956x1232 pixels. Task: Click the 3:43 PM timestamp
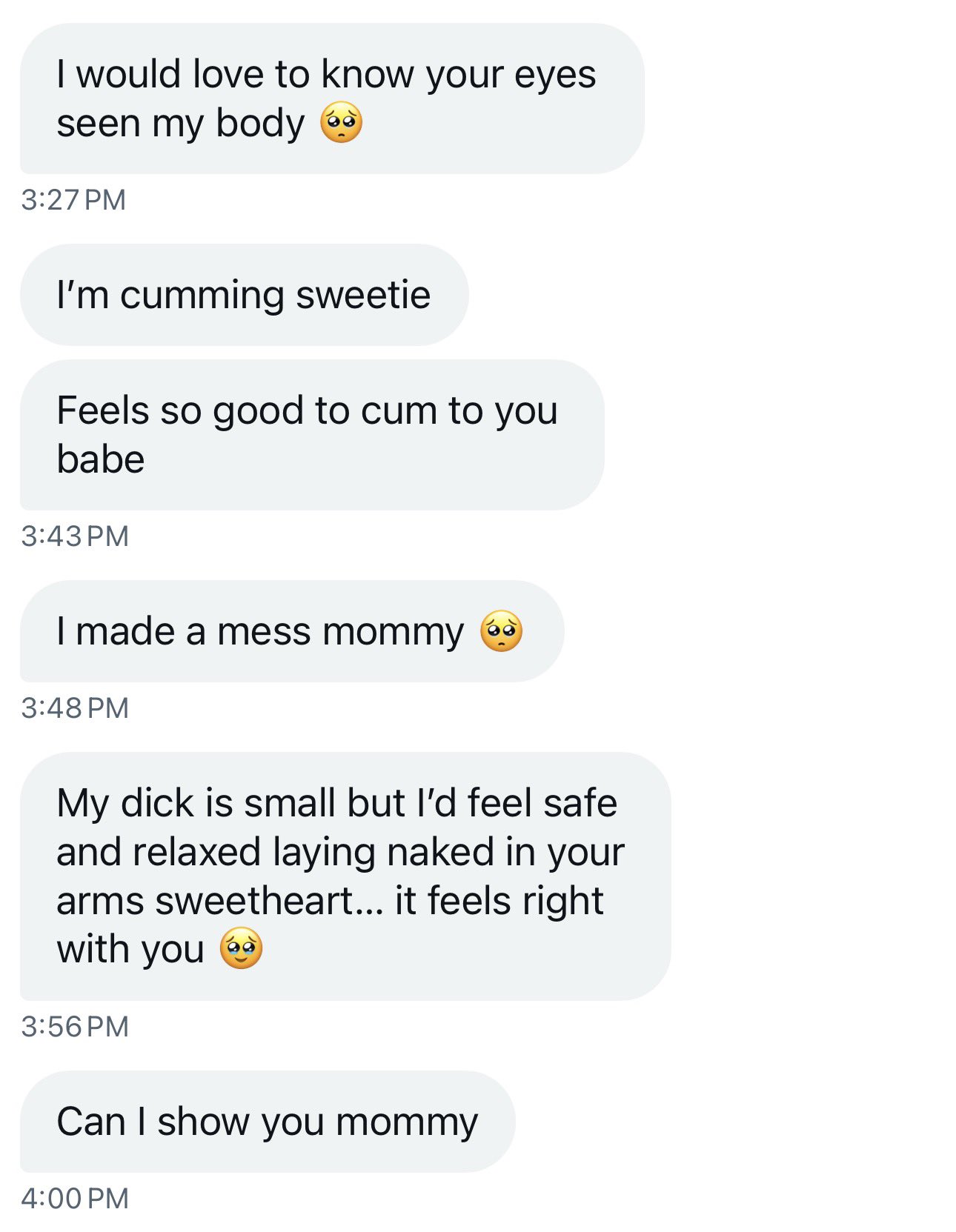point(75,536)
